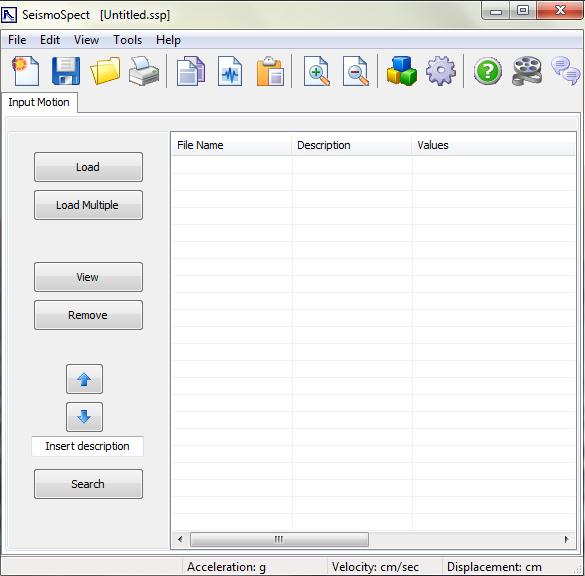Click the Insert description field
This screenshot has height=576, width=585.
pos(88,446)
